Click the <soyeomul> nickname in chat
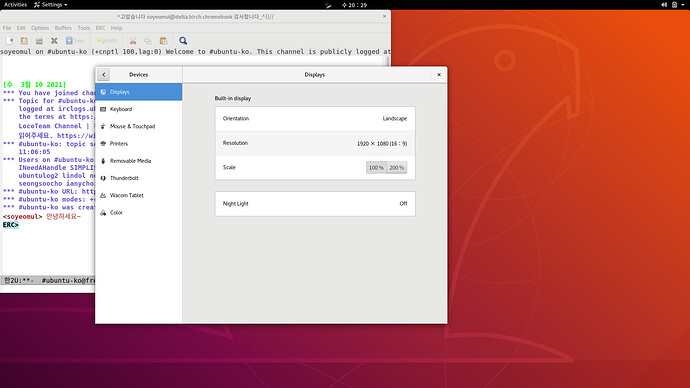The image size is (690, 388). click(x=22, y=216)
